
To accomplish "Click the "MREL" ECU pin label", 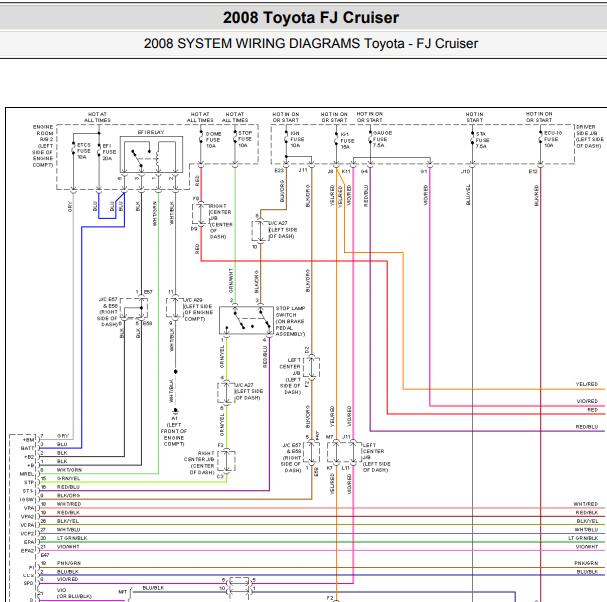I will tap(27, 474).
